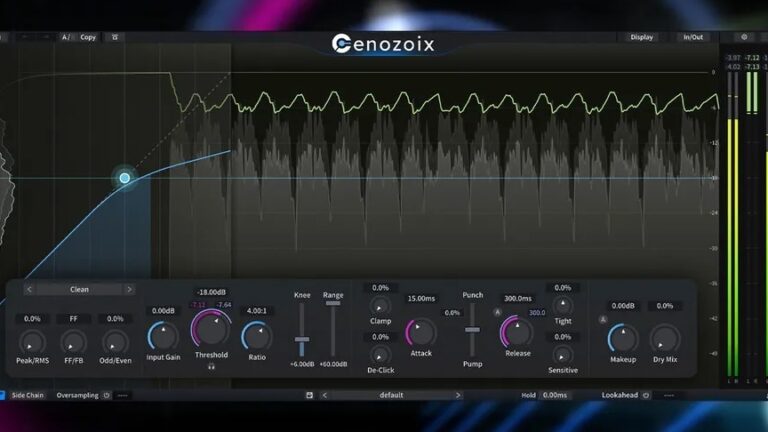The width and height of the screenshot is (768, 432).
Task: Click the Ratio knob
Action: pyautogui.click(x=257, y=336)
